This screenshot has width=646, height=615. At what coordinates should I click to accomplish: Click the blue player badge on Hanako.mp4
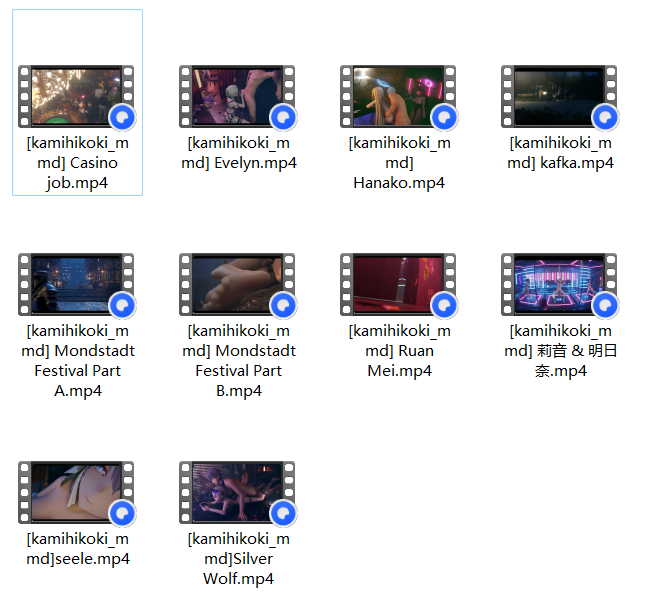[444, 117]
